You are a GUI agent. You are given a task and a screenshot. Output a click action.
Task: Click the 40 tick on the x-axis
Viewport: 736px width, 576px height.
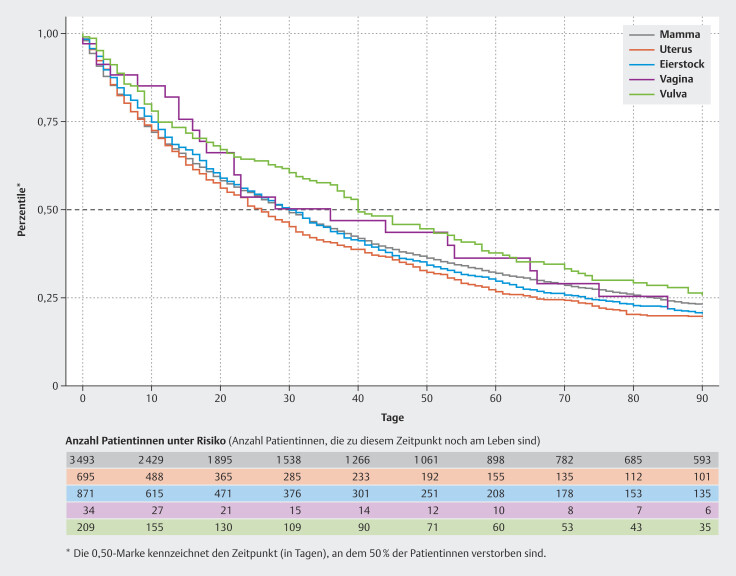358,397
